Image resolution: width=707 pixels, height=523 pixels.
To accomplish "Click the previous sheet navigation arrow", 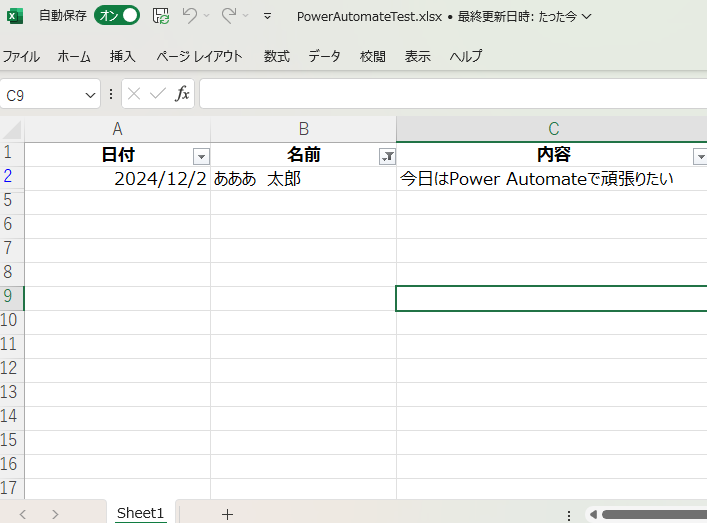I will tap(23, 514).
